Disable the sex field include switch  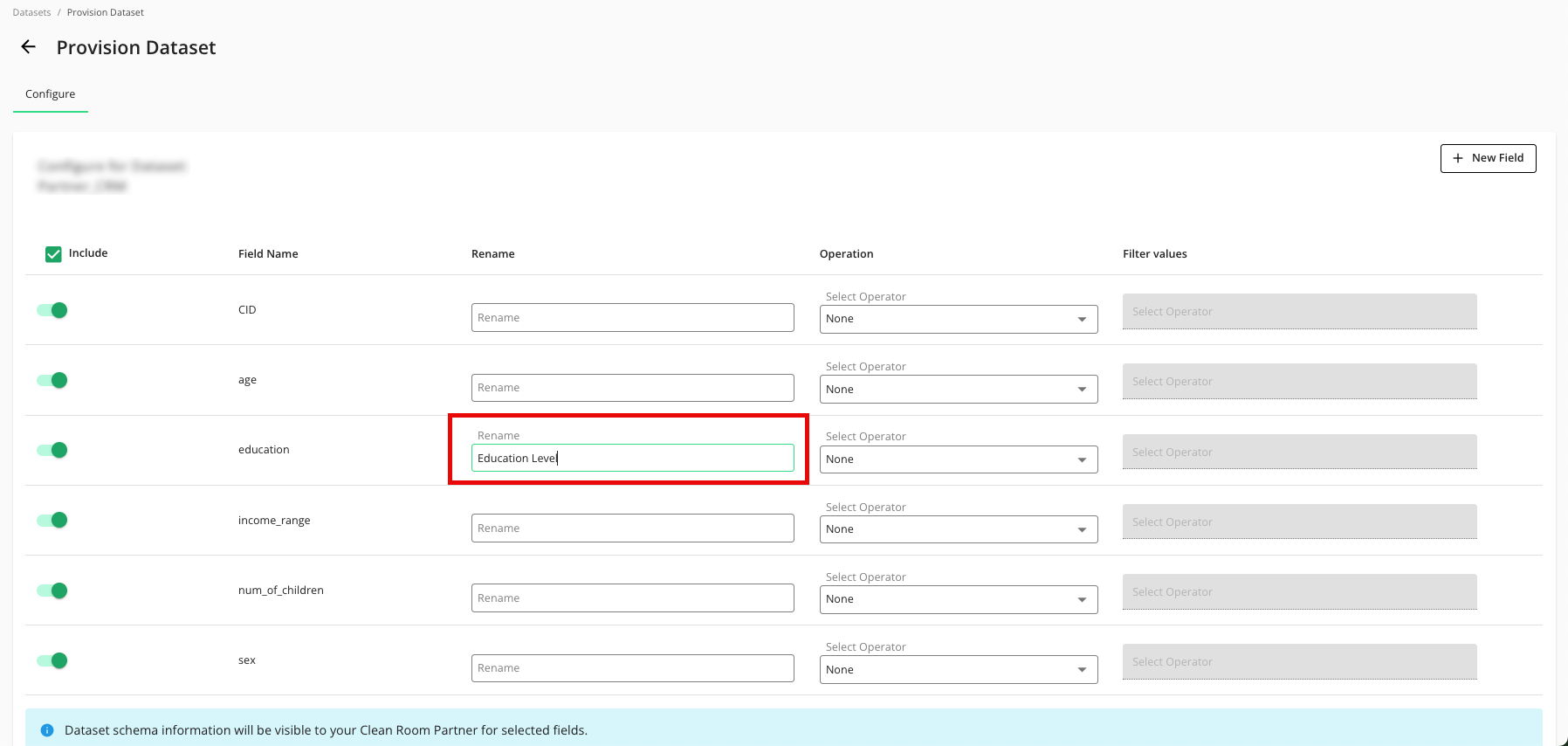tap(52, 660)
